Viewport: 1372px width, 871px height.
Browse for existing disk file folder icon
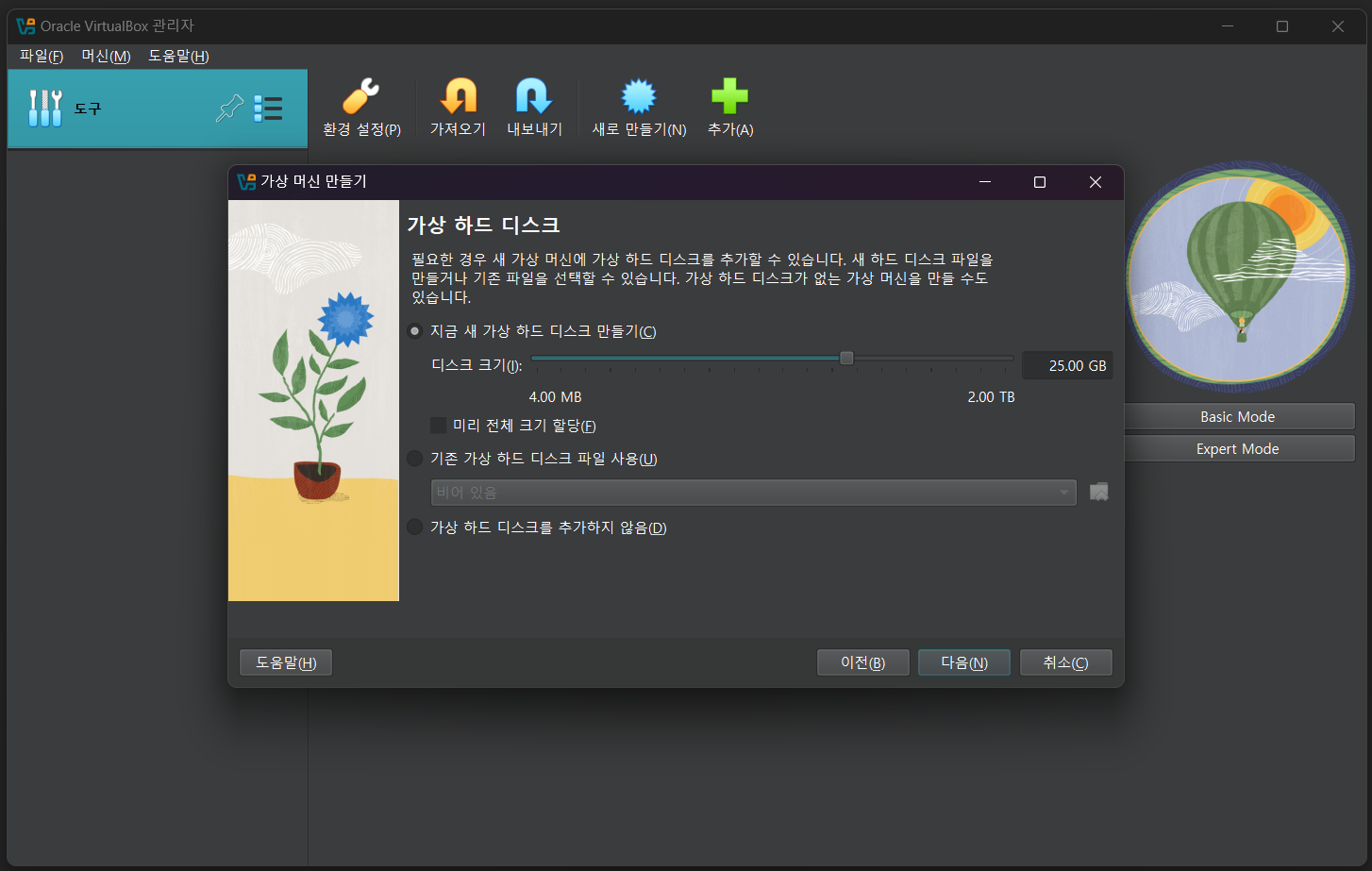click(x=1099, y=493)
